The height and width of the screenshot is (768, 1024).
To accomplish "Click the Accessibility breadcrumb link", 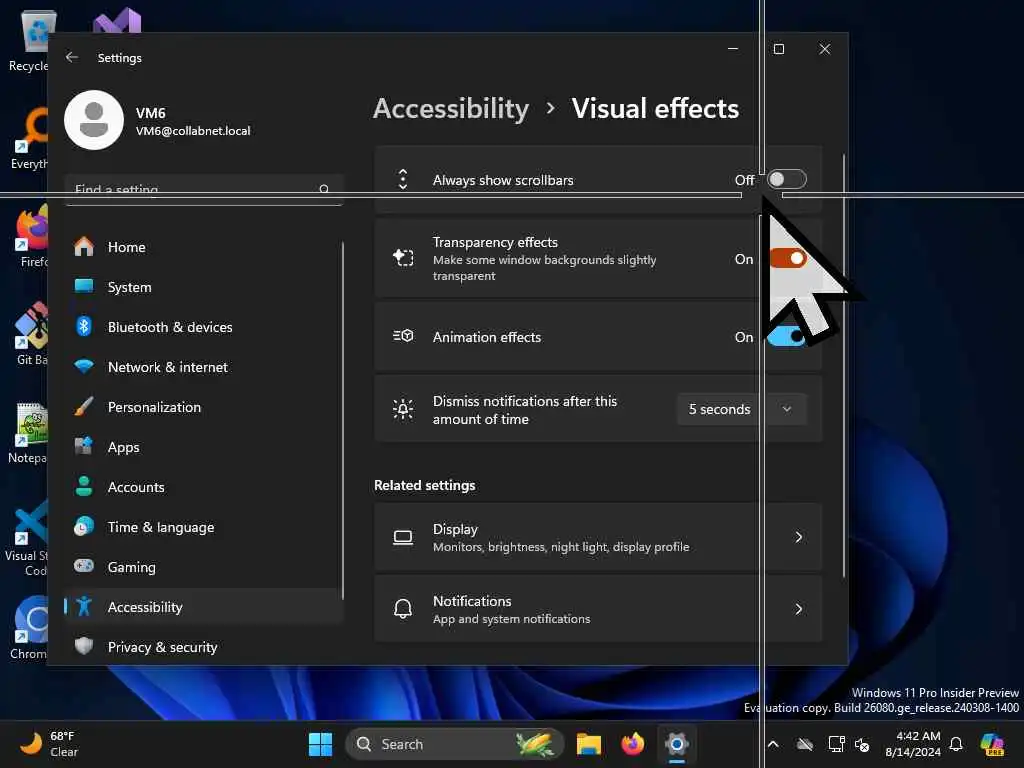I will point(451,108).
